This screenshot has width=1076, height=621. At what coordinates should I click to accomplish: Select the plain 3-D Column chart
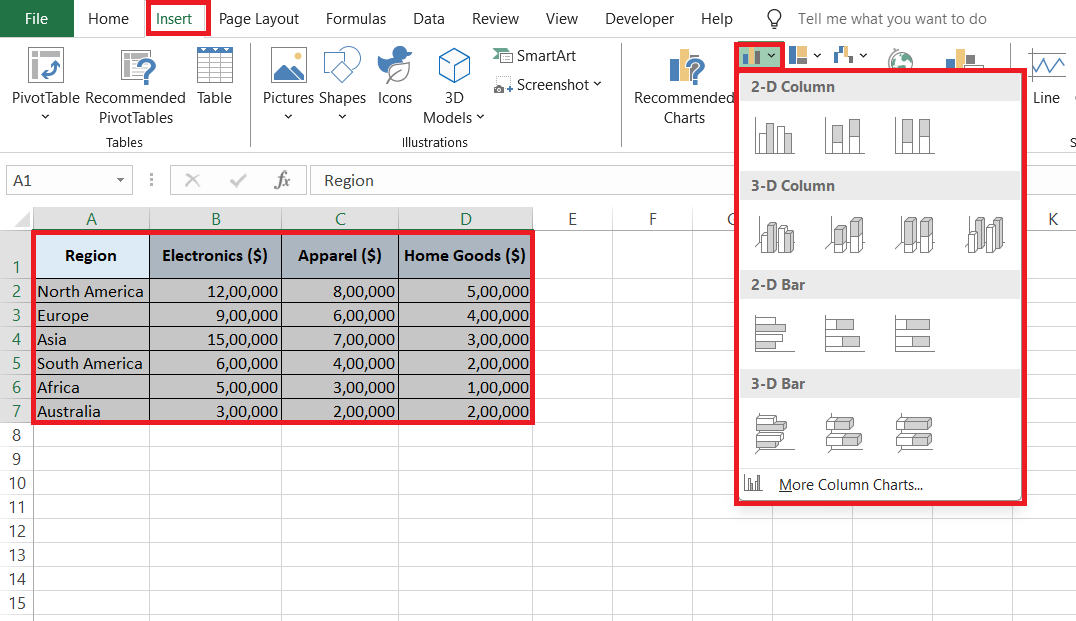coord(985,235)
